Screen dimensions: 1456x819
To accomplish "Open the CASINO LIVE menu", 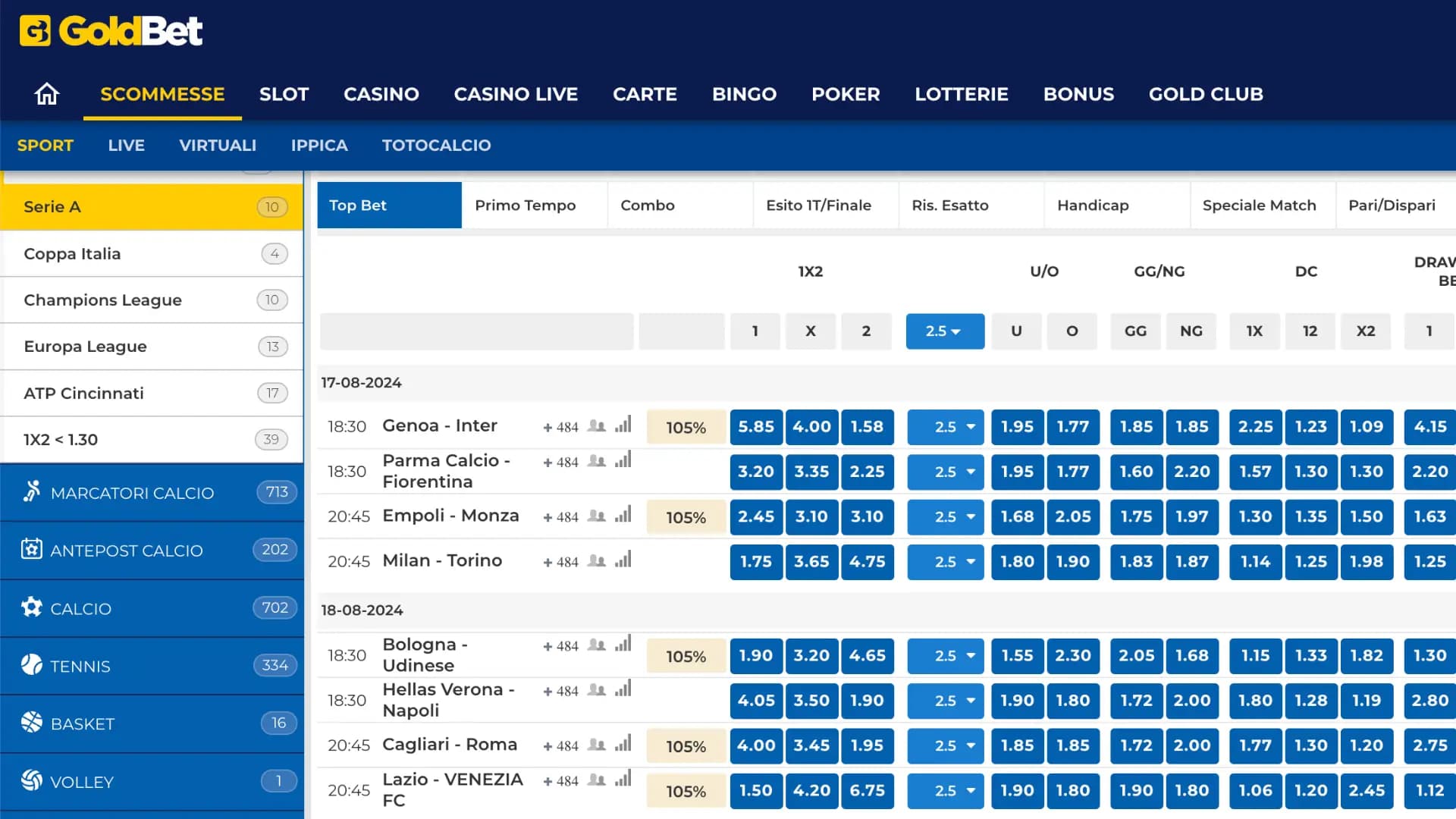I will 516,94.
